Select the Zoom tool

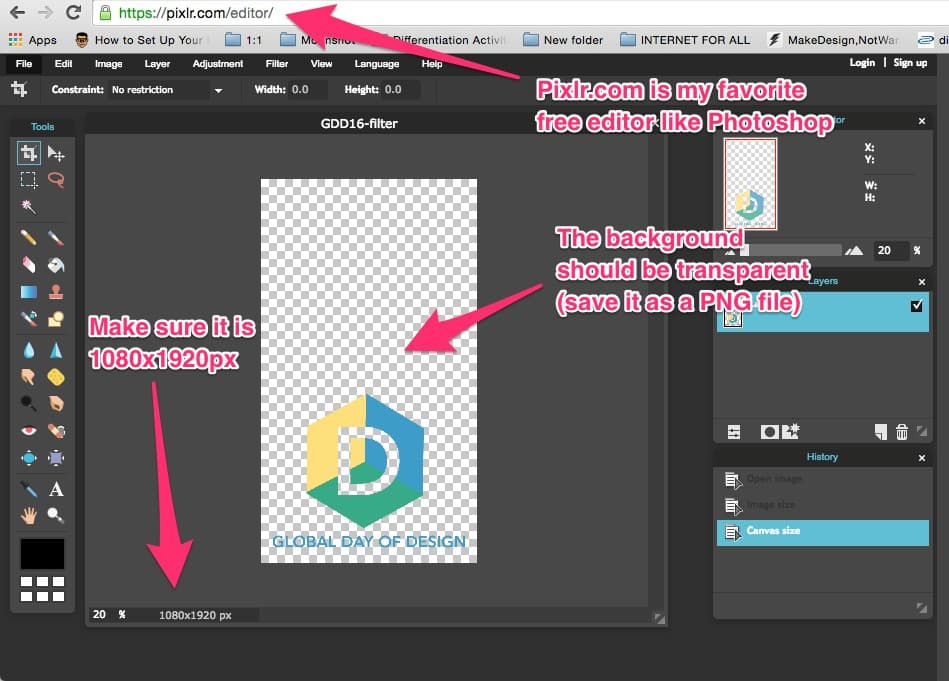point(56,515)
